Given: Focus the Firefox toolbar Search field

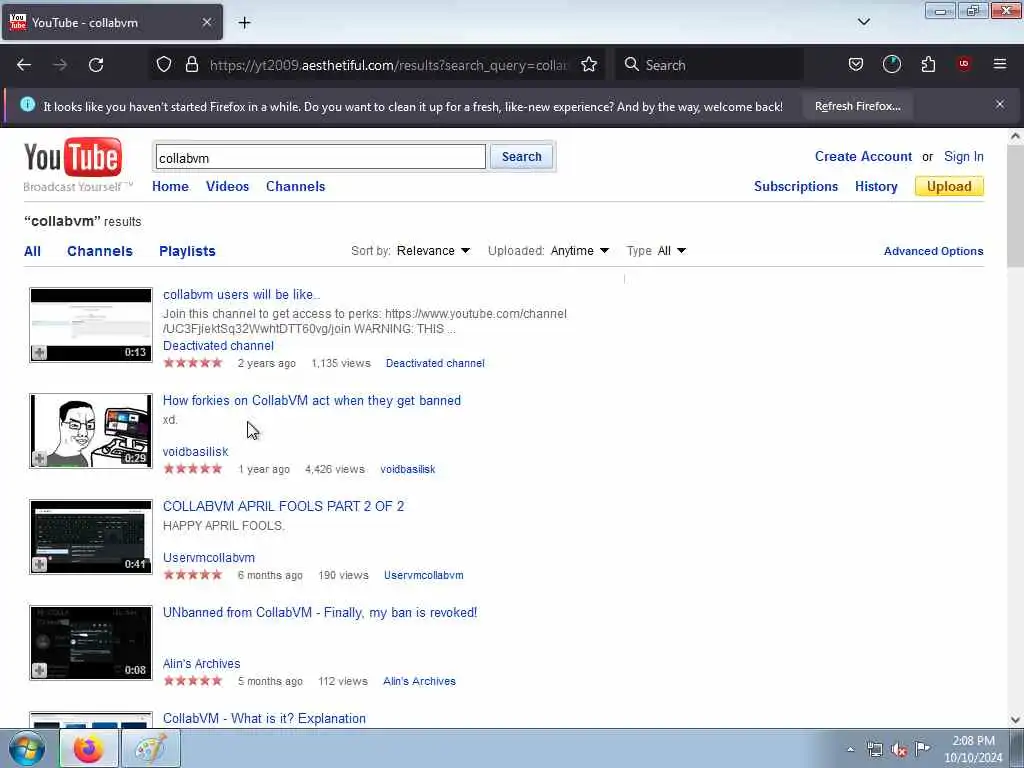Looking at the screenshot, I should [x=709, y=65].
